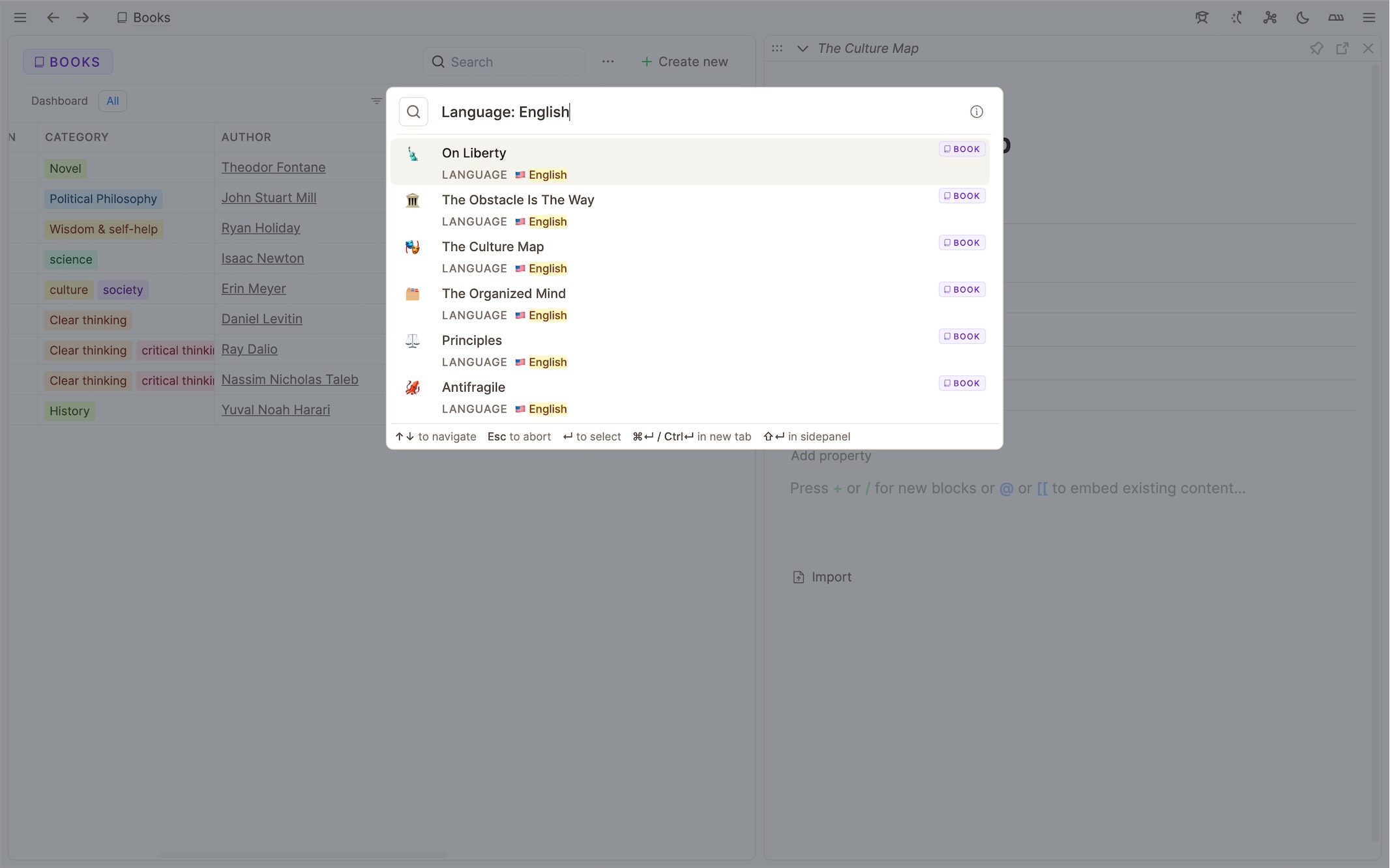Toggle dark mode moon icon
Screen dimensions: 1390x868
(1303, 18)
